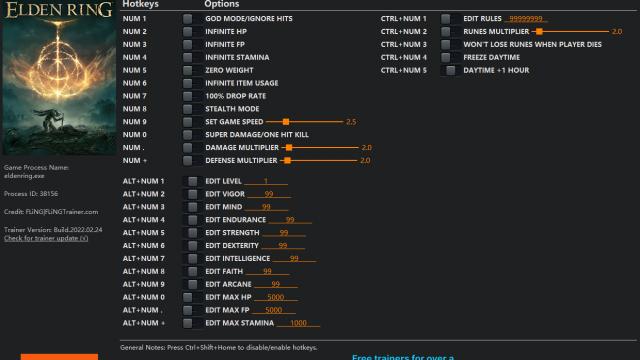Toggle Edit Mind option

click(192, 207)
